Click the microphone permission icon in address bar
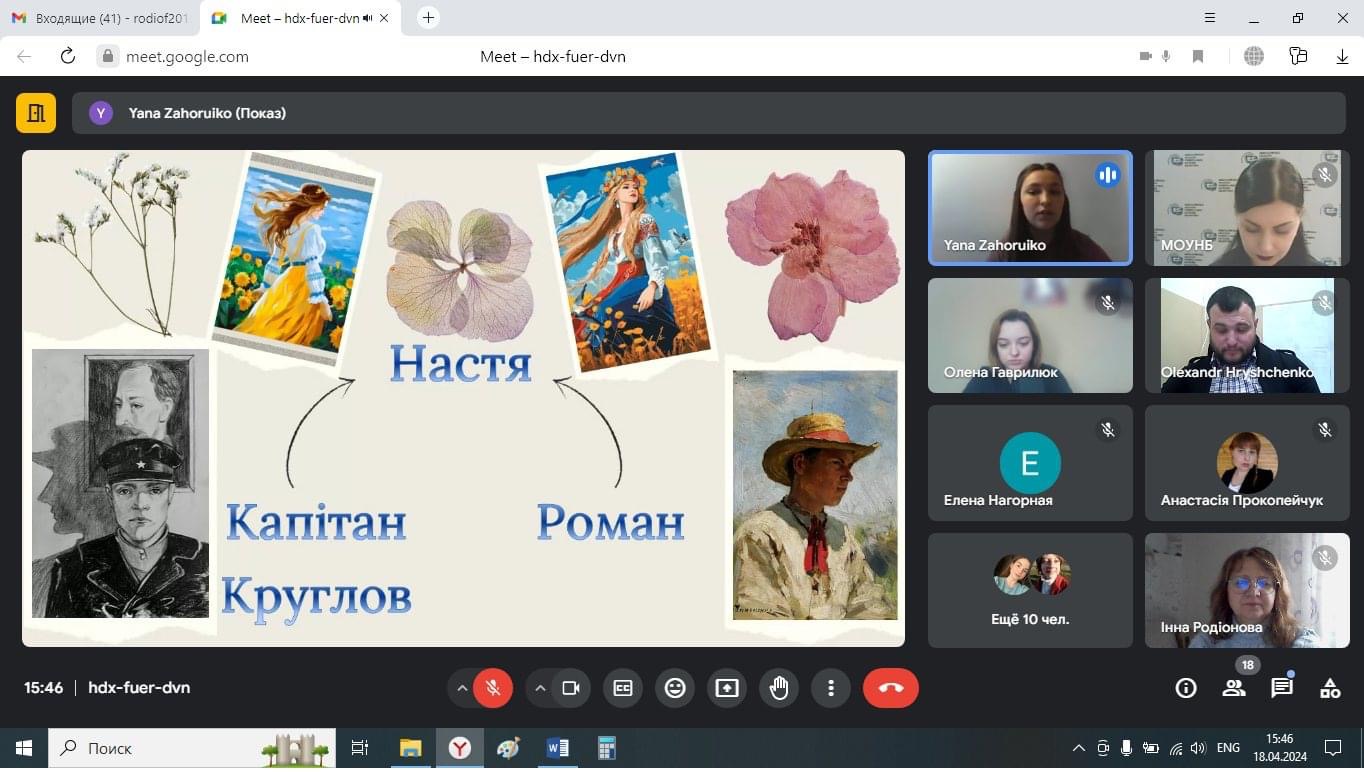This screenshot has height=772, width=1364. pyautogui.click(x=1166, y=56)
